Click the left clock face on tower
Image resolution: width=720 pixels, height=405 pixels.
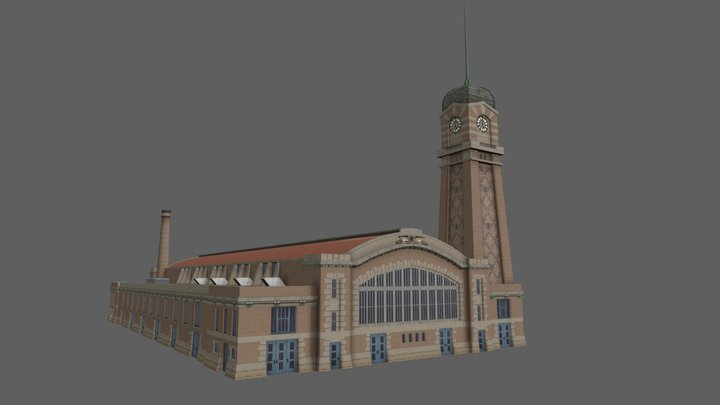455,125
